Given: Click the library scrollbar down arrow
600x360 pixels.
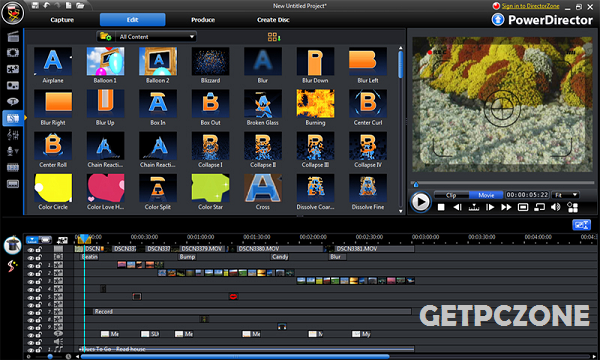Looking at the screenshot, I should (401, 211).
